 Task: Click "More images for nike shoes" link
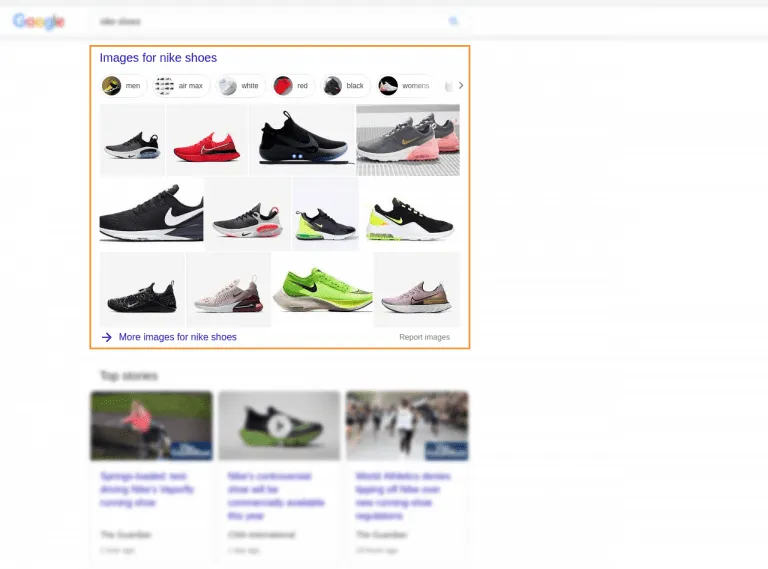pyautogui.click(x=177, y=337)
